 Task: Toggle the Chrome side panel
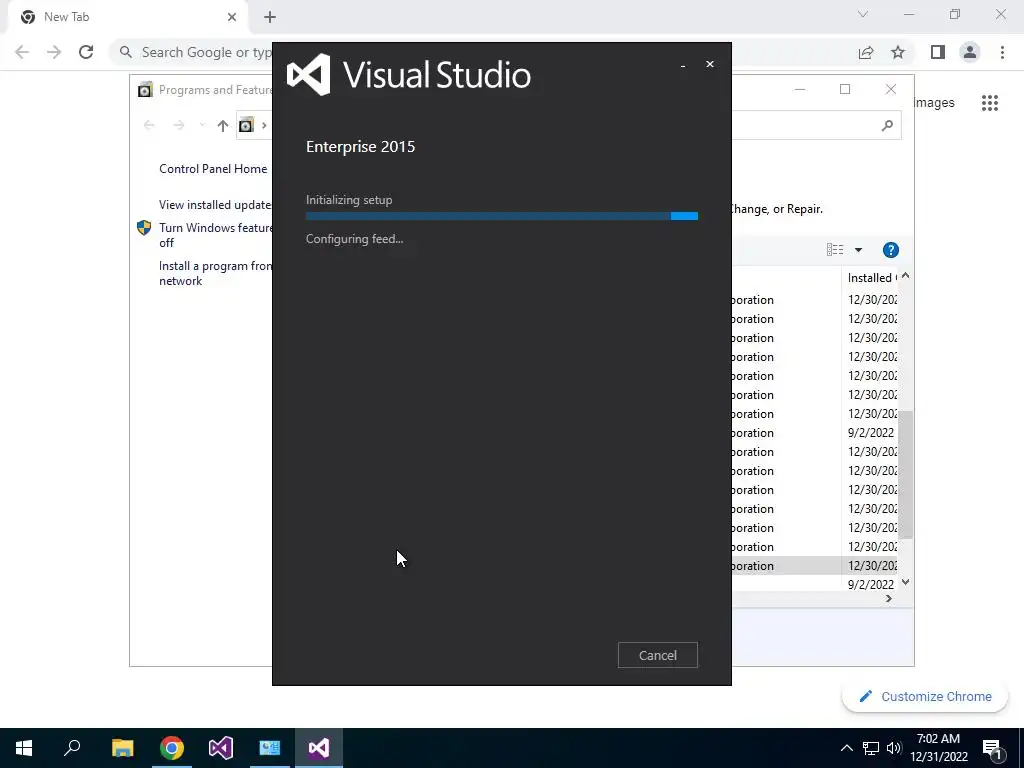point(938,52)
